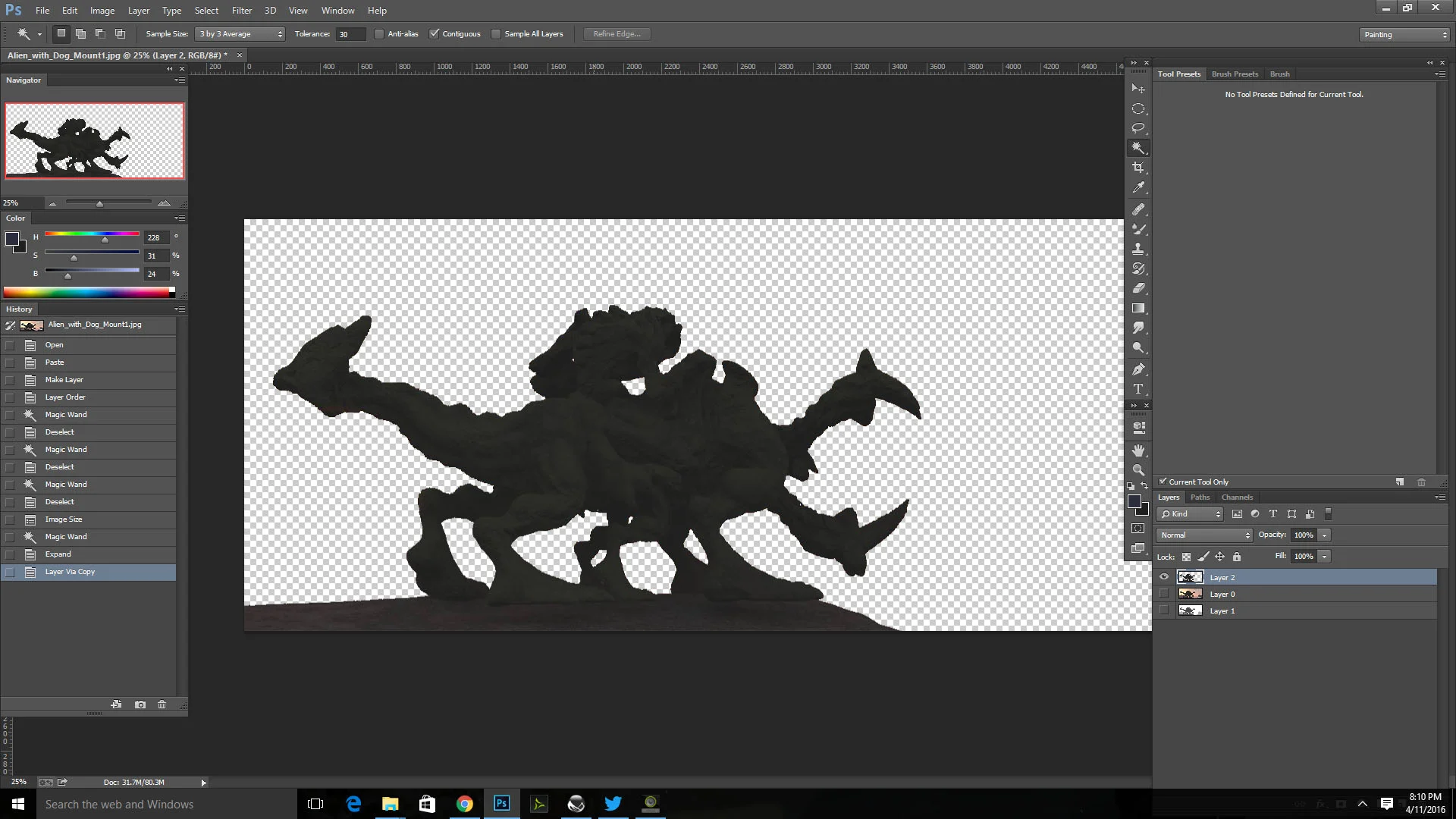The image size is (1456, 819).
Task: Select the Hand tool
Action: 1138,450
